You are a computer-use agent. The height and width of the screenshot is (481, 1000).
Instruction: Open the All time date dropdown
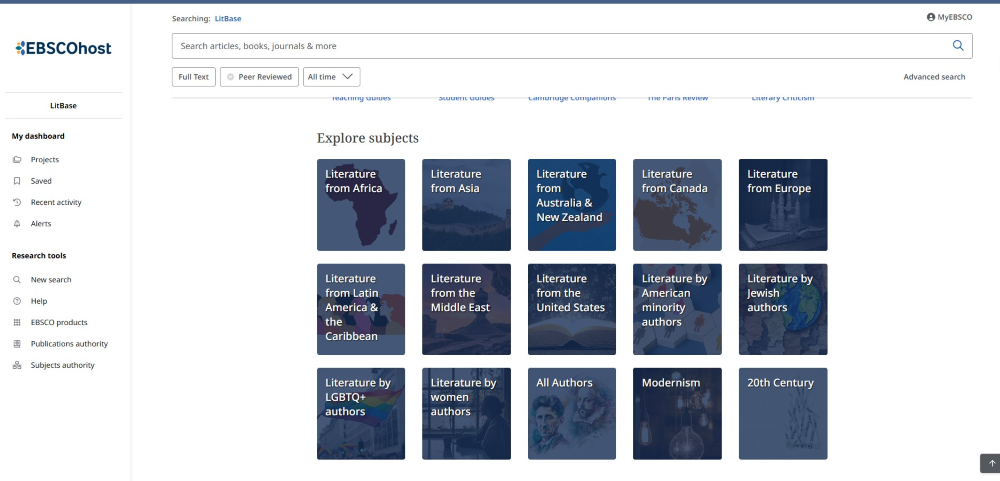[332, 77]
